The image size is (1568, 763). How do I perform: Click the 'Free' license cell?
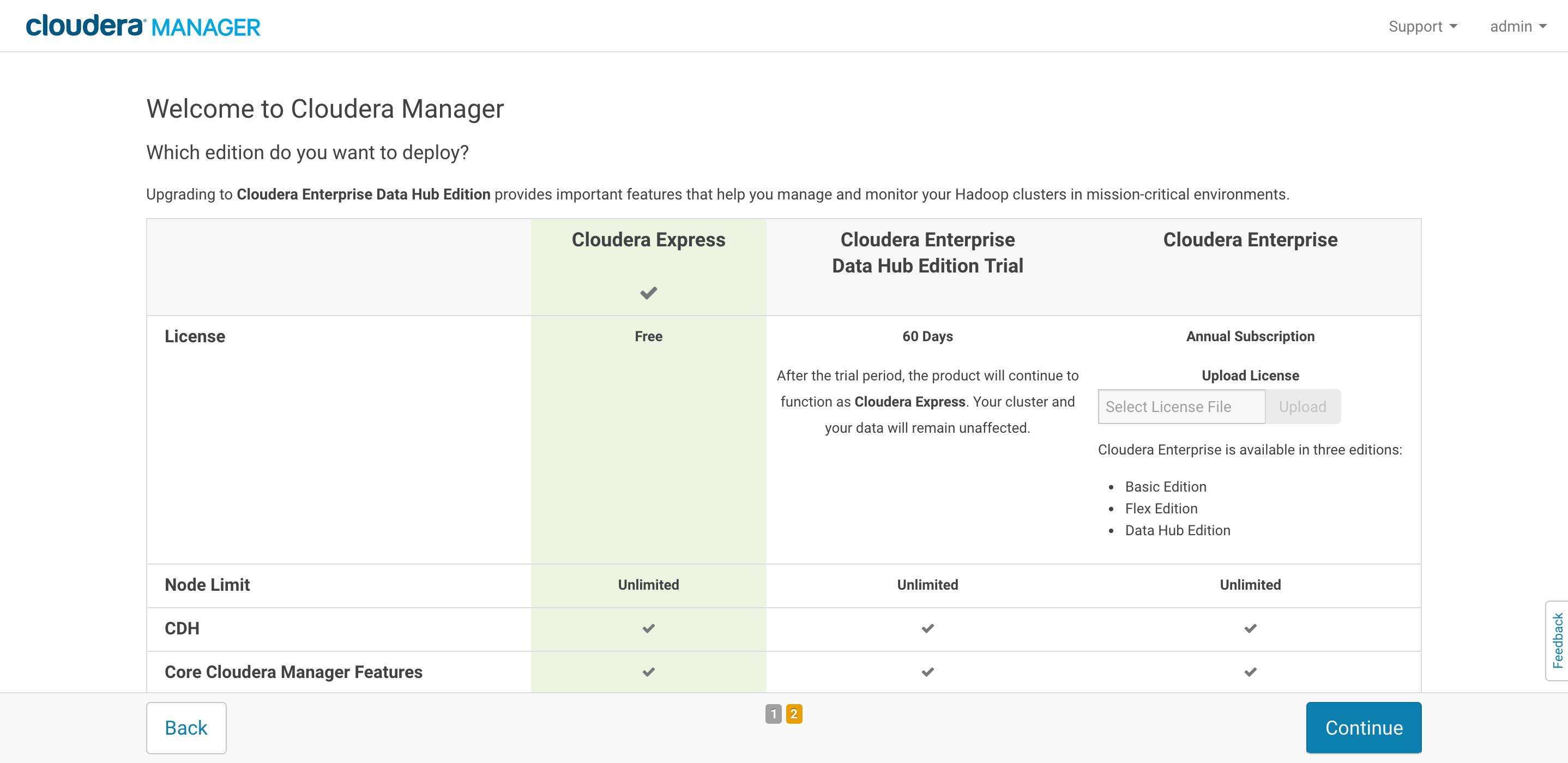click(648, 336)
